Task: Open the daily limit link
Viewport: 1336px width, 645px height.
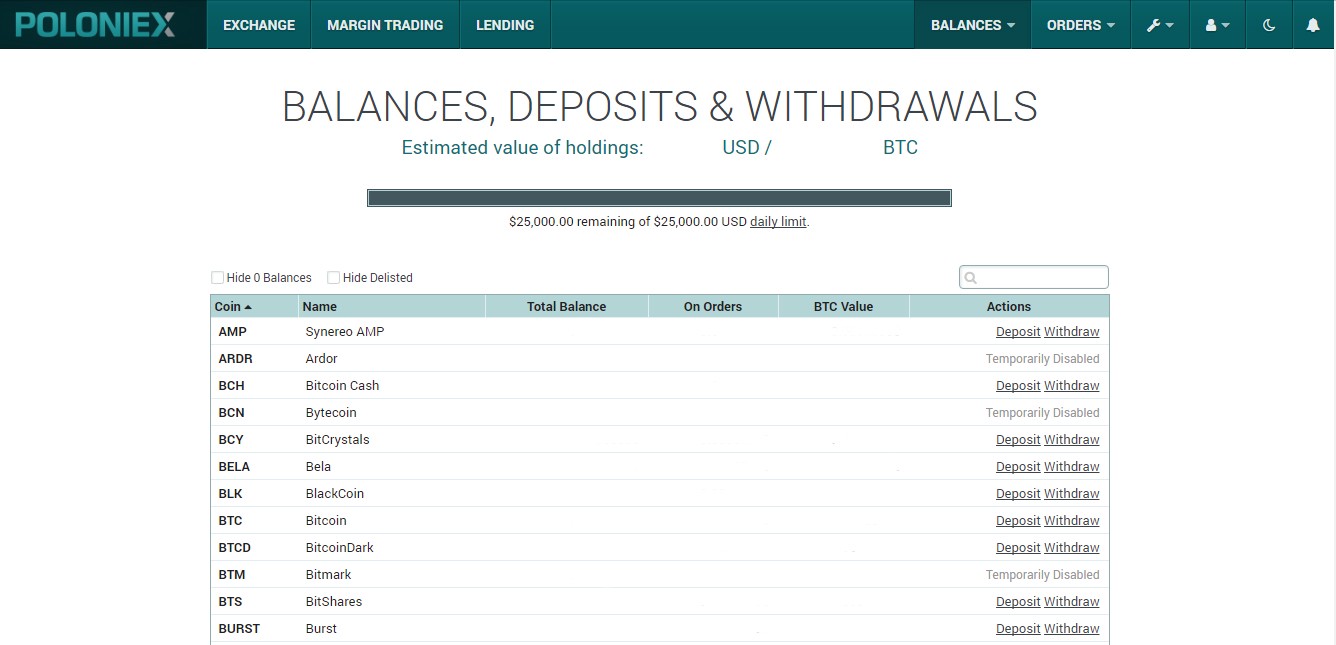Action: tap(778, 222)
